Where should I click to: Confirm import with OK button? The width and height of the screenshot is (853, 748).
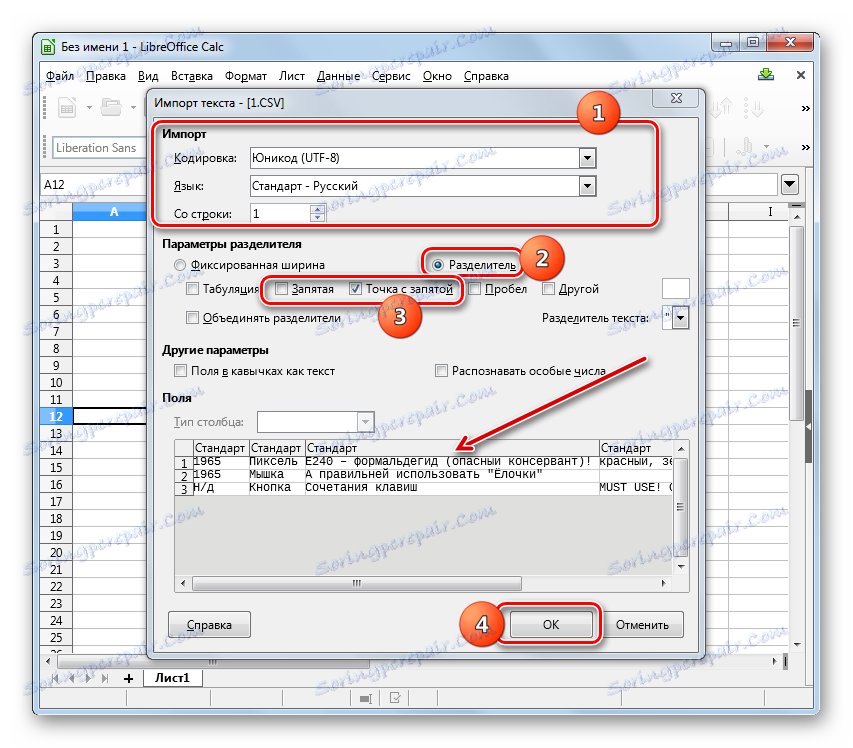(551, 625)
